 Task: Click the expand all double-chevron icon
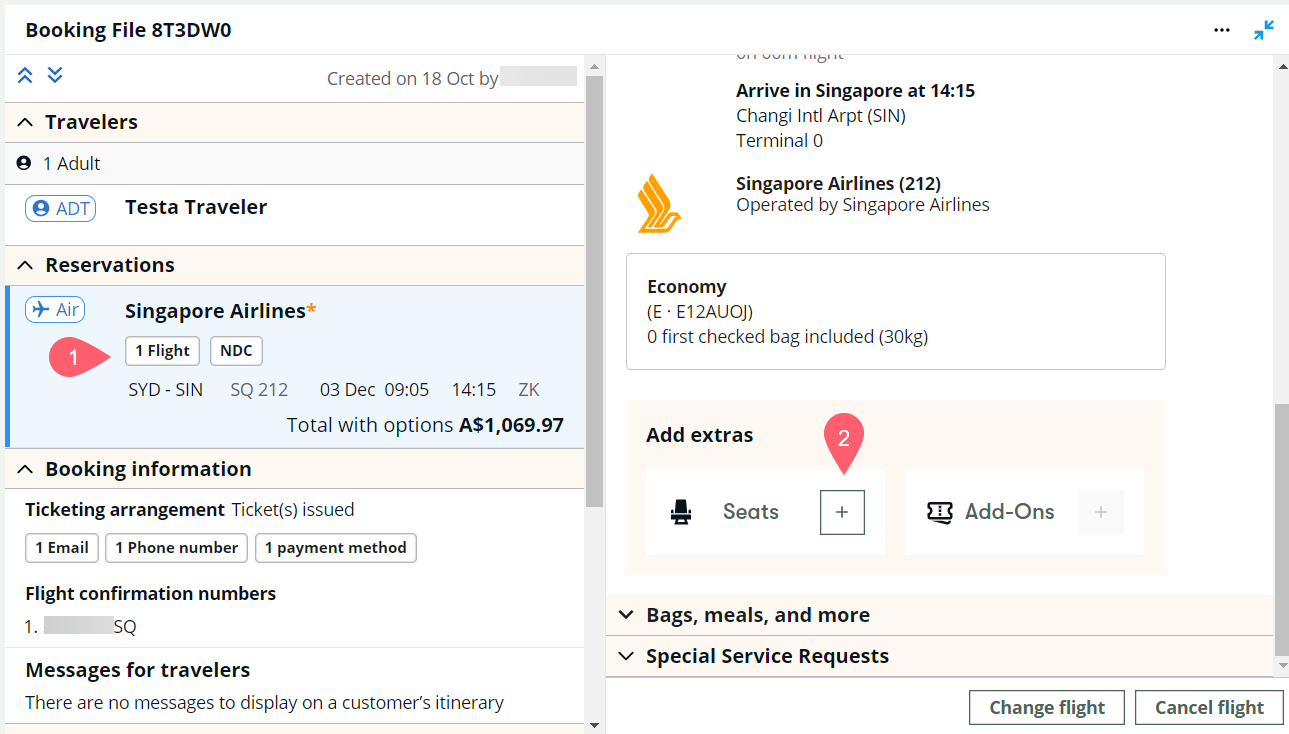pos(55,75)
